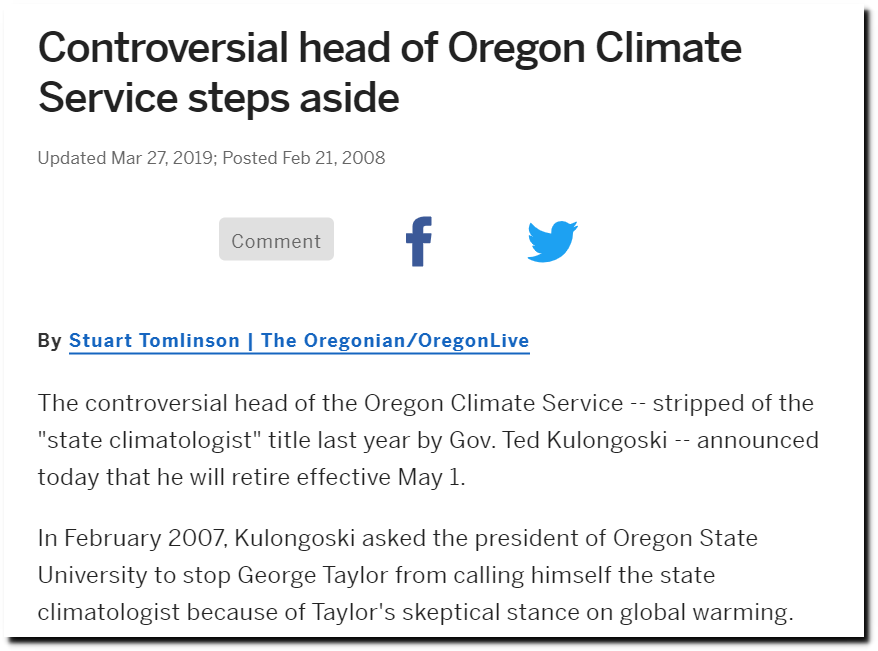
Task: Share the article via the Facebook icon
Action: [x=419, y=241]
